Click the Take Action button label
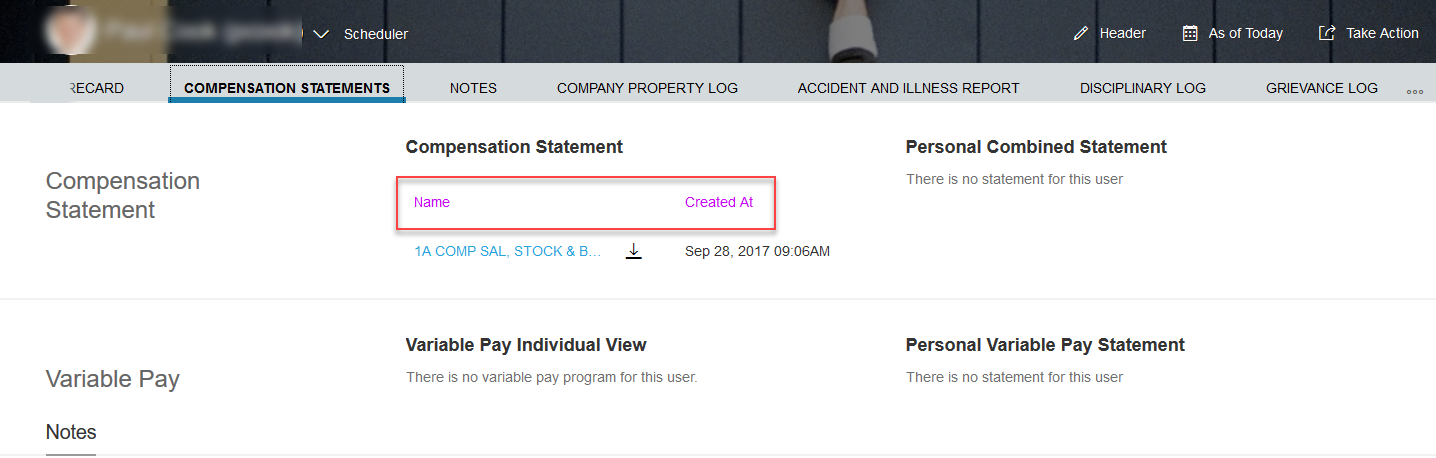 [1382, 33]
